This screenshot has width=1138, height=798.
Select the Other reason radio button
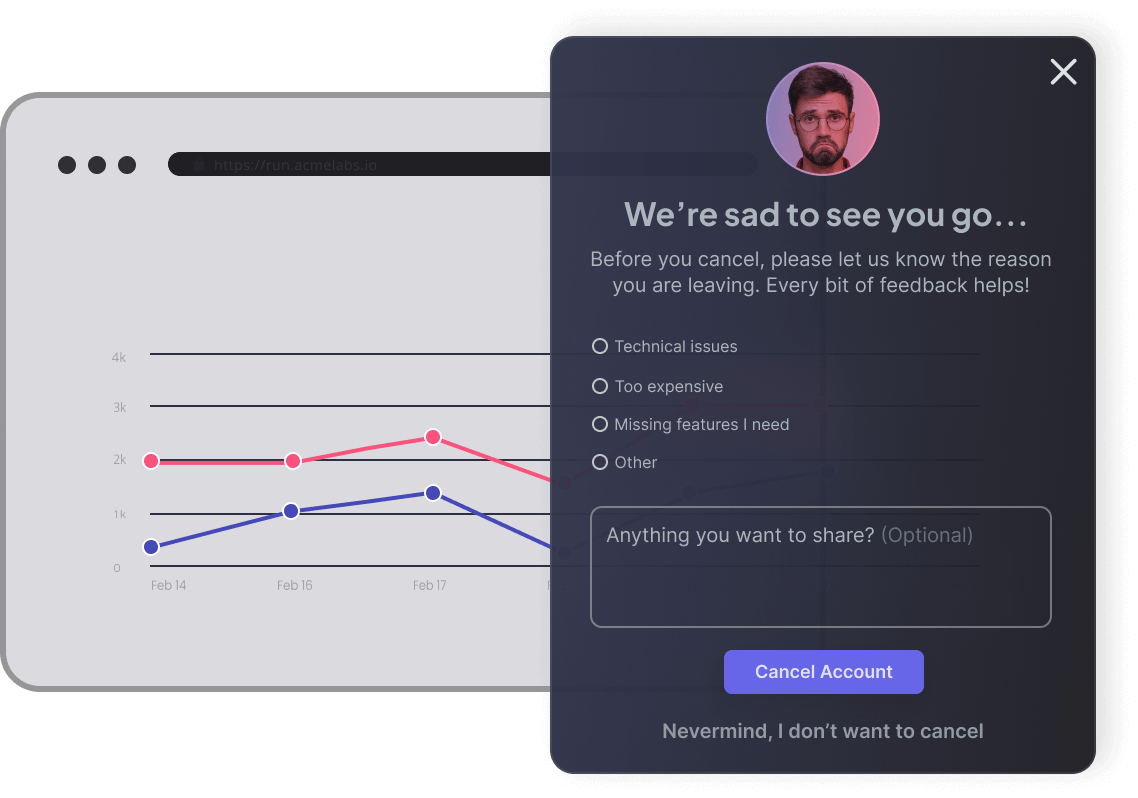[600, 462]
